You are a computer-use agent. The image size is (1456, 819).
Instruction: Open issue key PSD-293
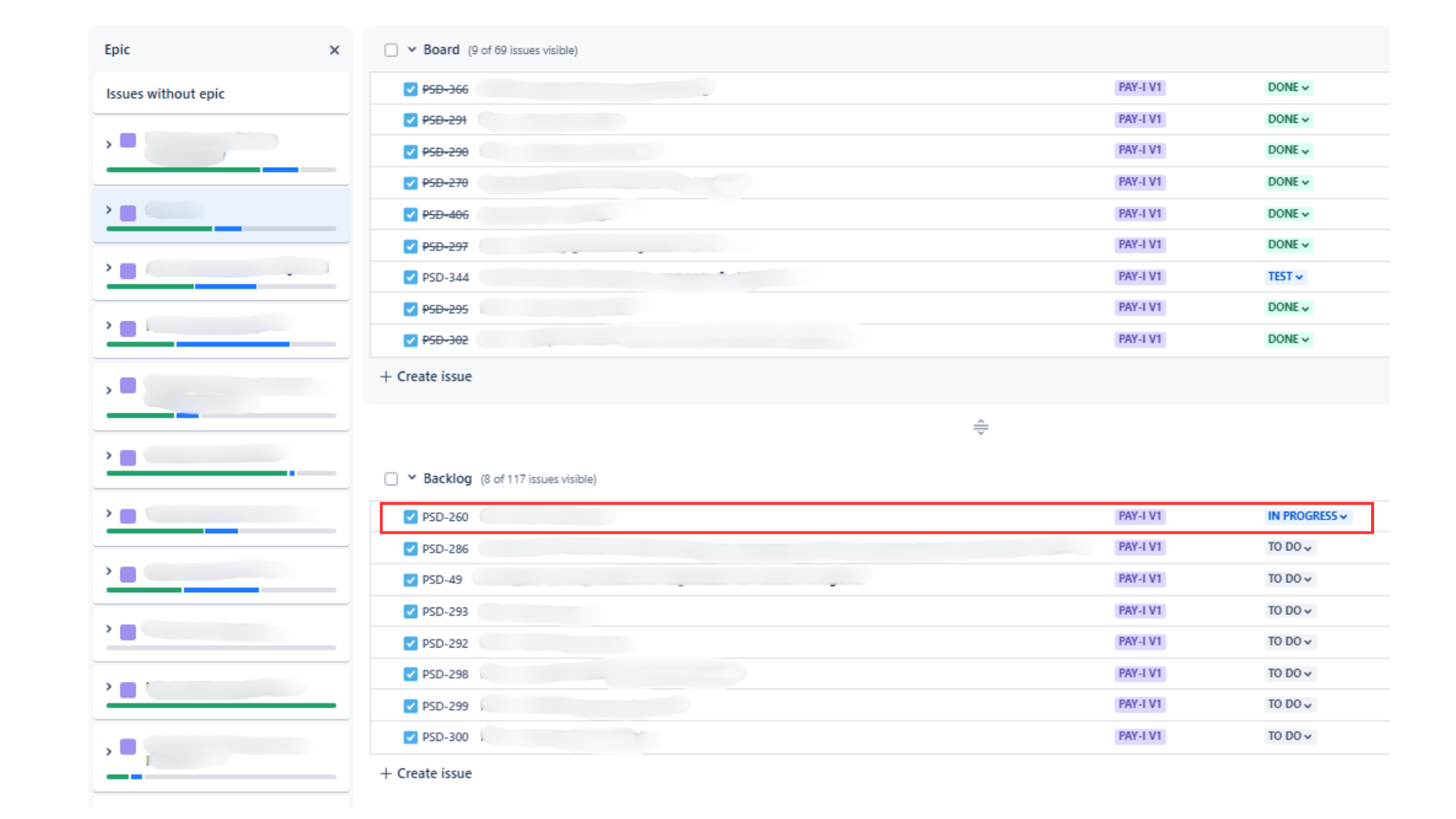coord(445,611)
